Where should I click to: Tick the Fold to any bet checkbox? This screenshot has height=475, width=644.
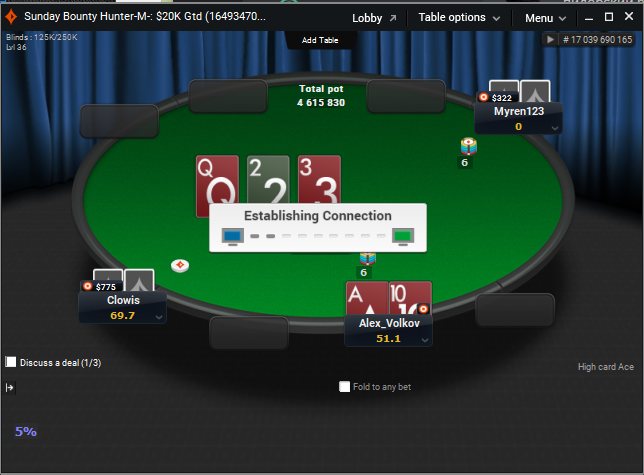(344, 386)
